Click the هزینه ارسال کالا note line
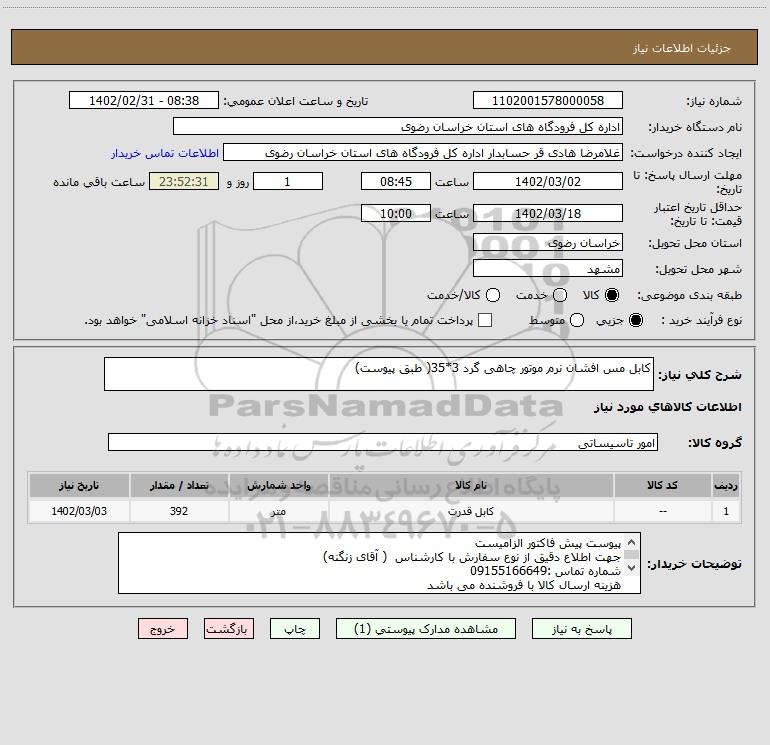The height and width of the screenshot is (745, 770). [524, 585]
